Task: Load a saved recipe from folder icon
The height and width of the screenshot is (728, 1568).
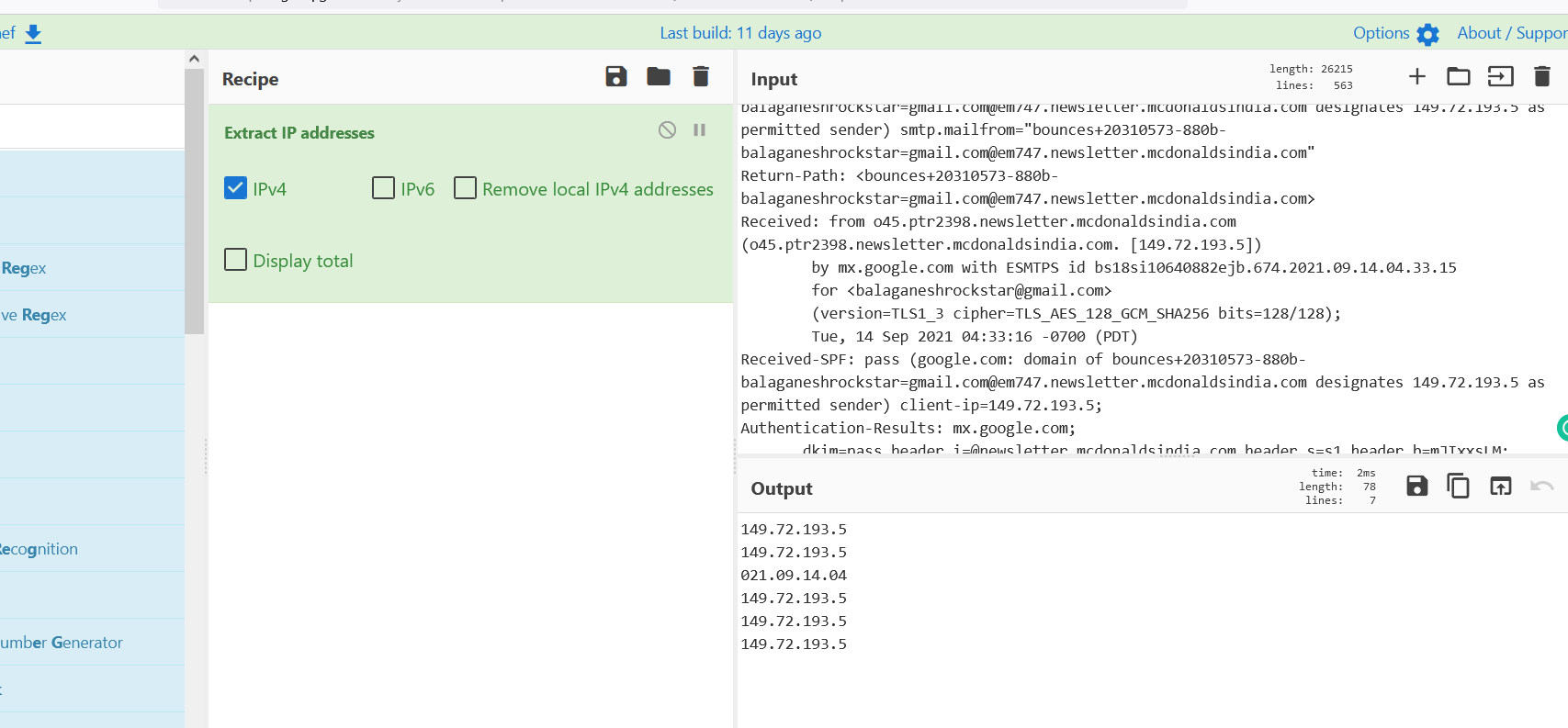Action: point(659,77)
